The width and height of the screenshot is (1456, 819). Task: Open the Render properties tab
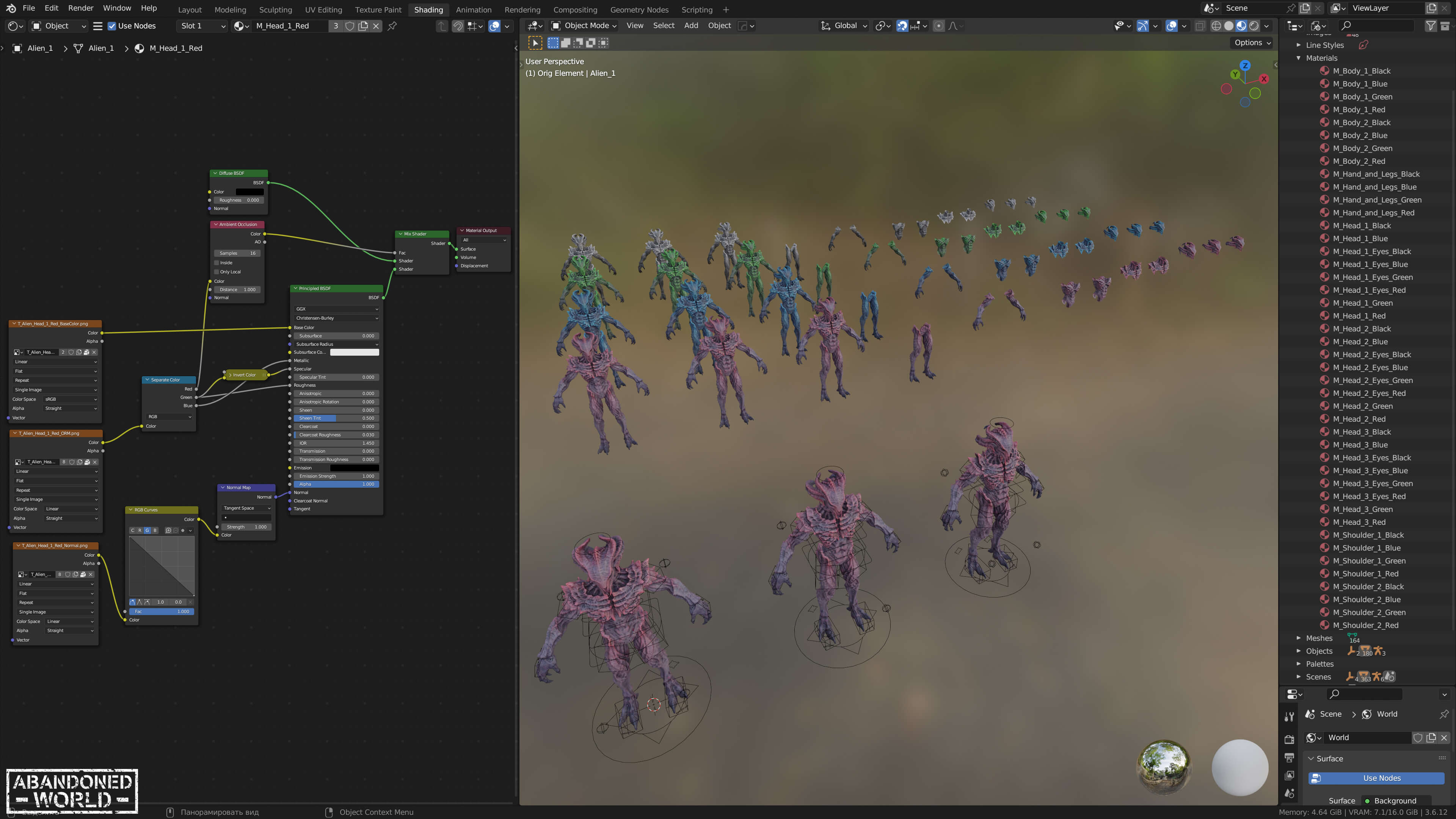[x=1289, y=739]
